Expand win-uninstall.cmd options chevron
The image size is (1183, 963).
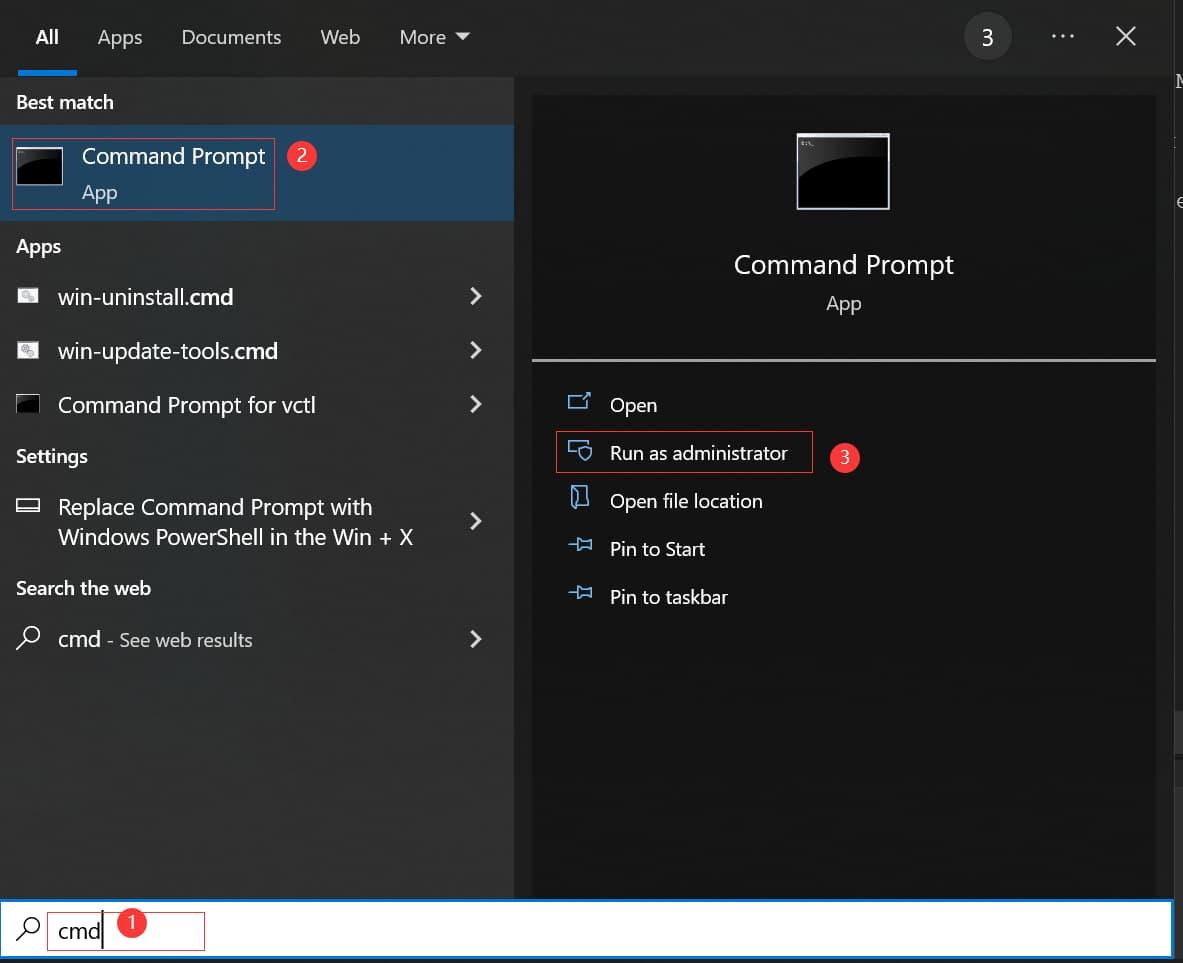pos(476,296)
